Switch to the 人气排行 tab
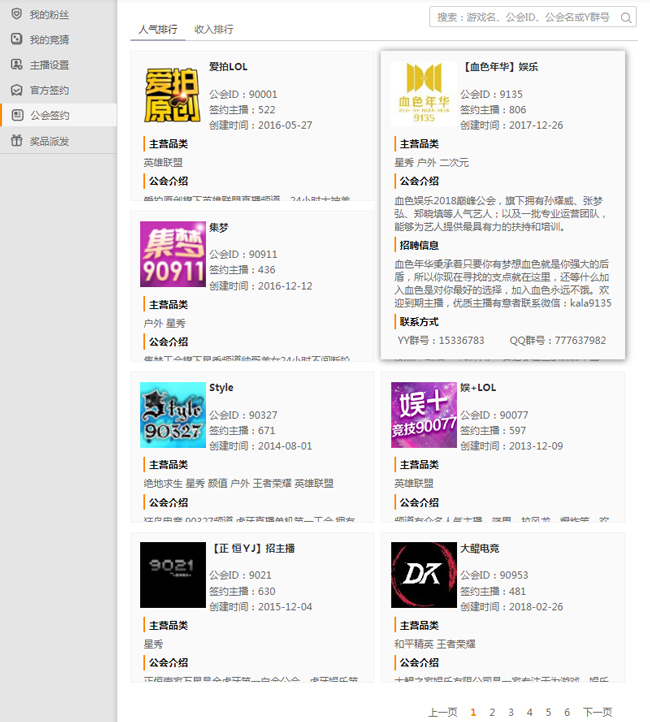This screenshot has height=722, width=650. coord(158,30)
